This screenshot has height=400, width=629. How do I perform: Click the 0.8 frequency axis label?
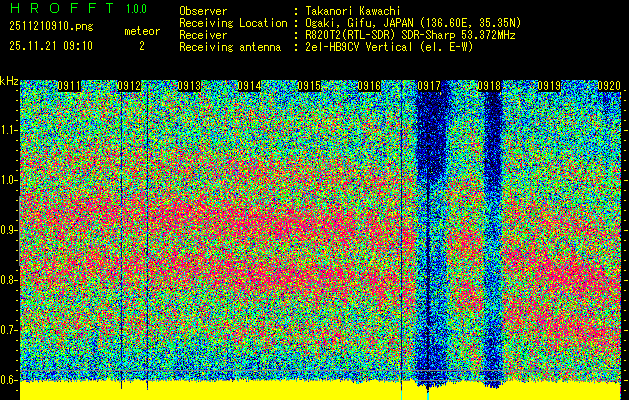[8, 280]
